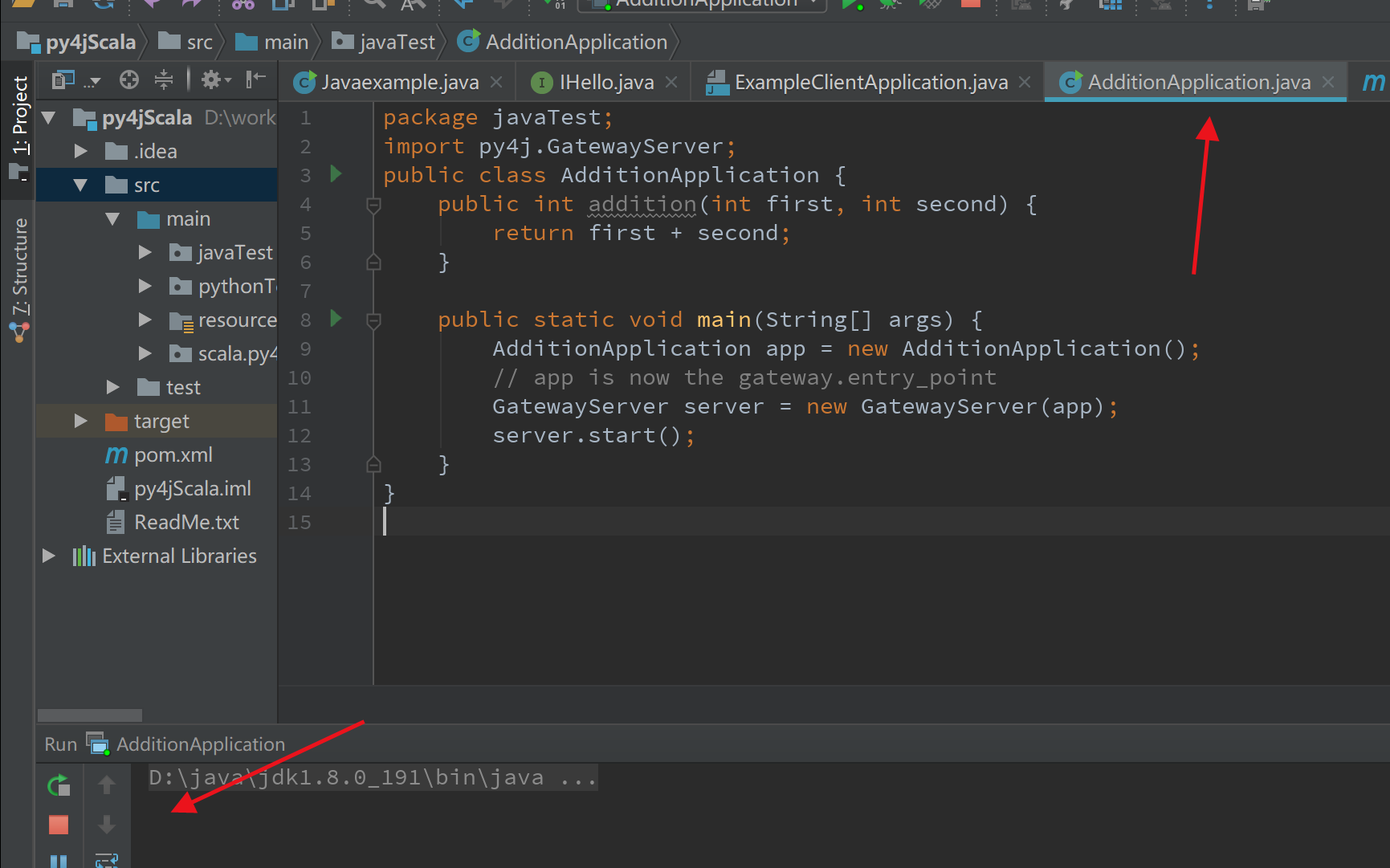
Task: Rerun AdditionApplication via green rerun icon
Action: tap(58, 785)
